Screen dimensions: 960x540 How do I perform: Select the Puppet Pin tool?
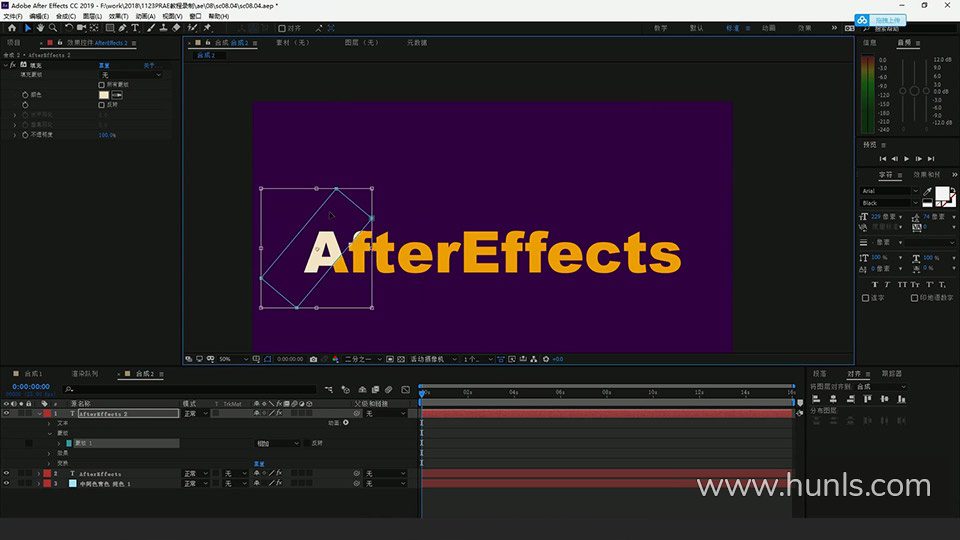[207, 28]
